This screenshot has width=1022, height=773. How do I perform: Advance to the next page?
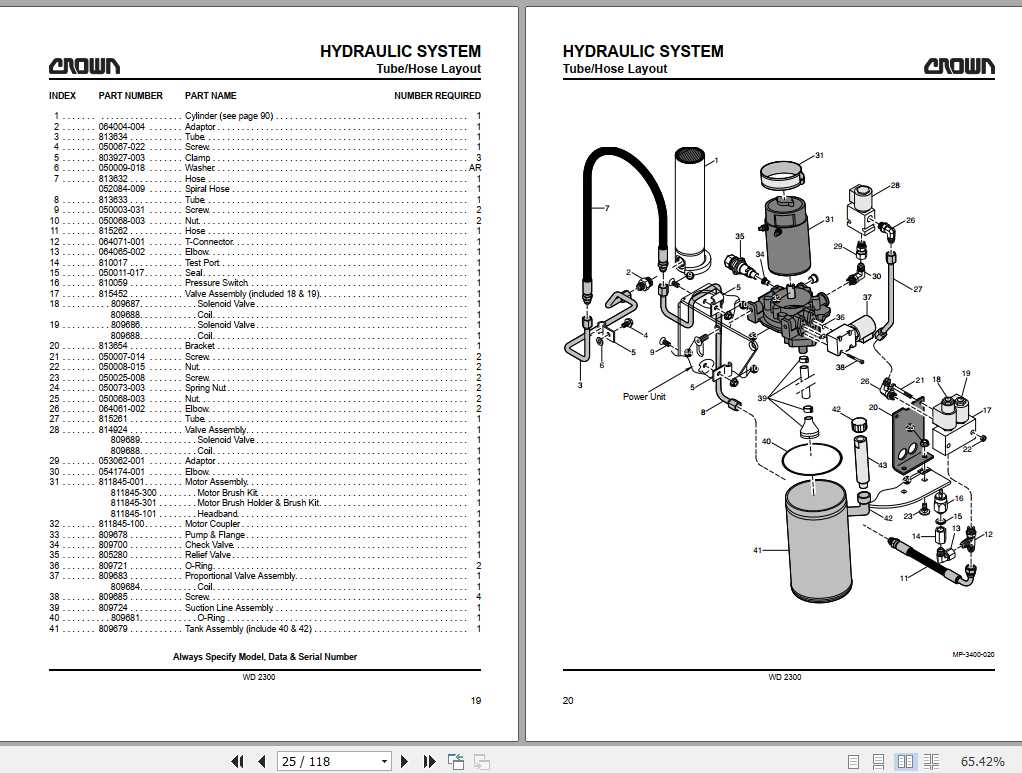(406, 761)
